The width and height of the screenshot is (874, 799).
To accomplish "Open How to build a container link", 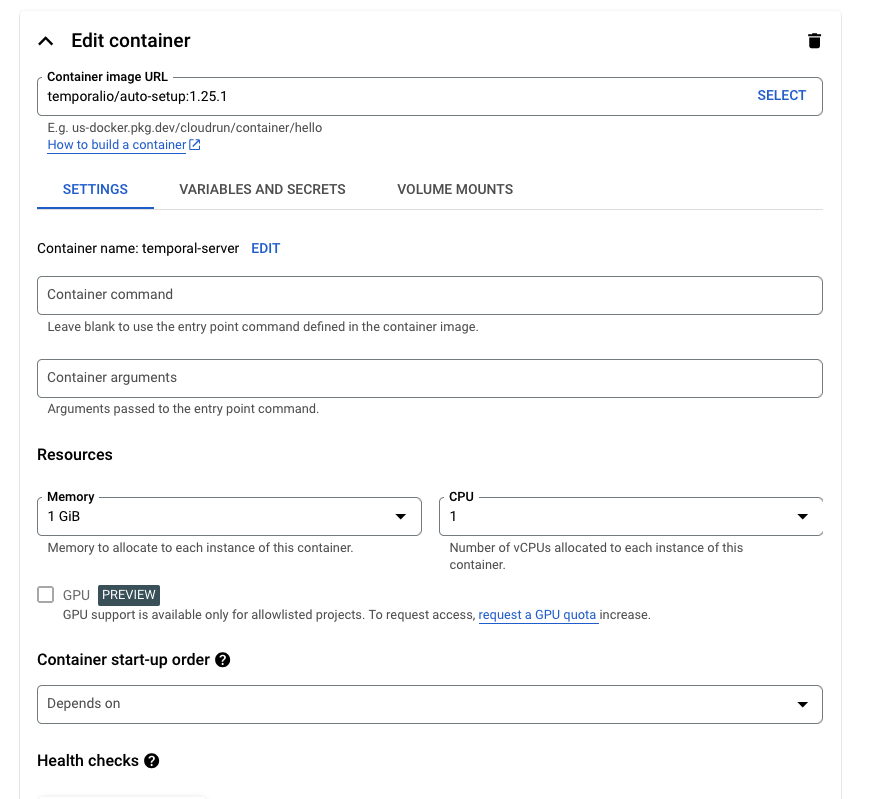I will click(116, 145).
